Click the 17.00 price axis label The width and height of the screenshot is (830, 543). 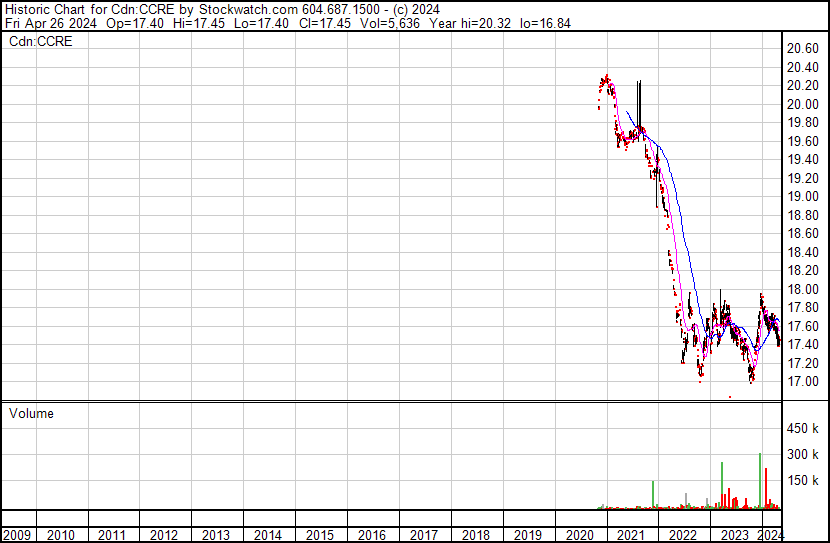click(804, 382)
